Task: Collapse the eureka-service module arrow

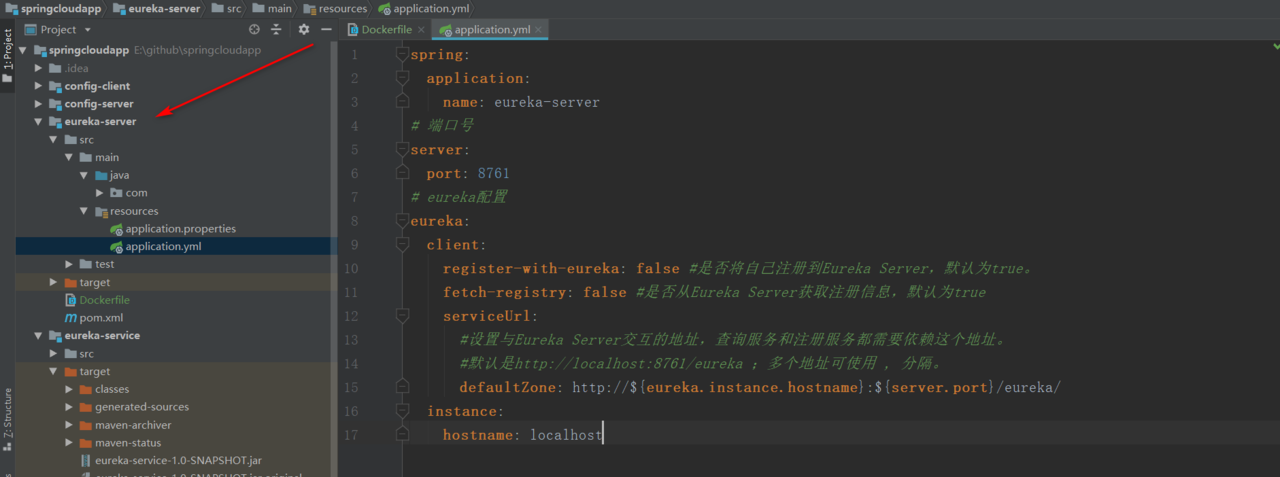Action: click(x=39, y=336)
